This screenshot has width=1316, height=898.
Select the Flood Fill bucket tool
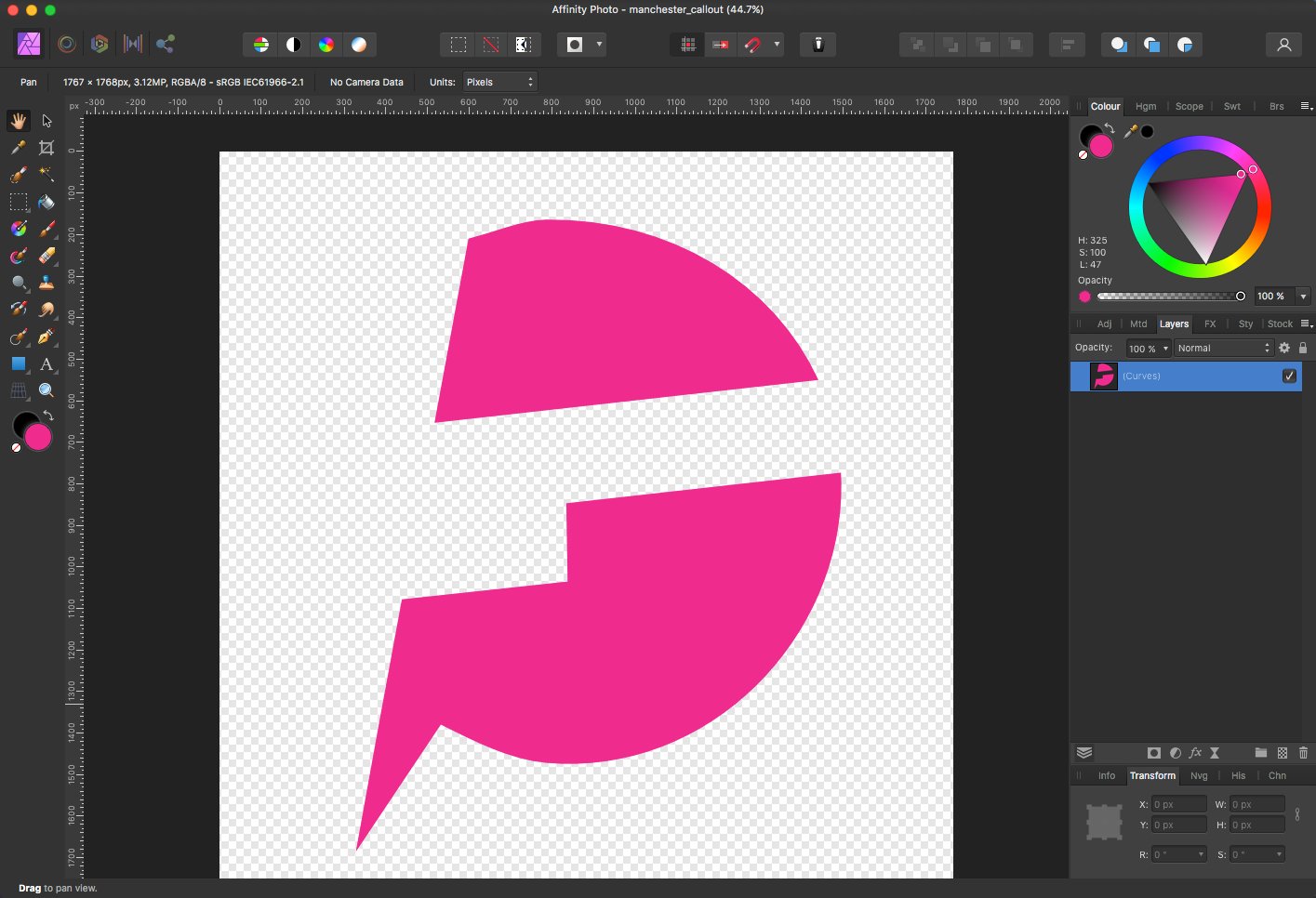[47, 202]
